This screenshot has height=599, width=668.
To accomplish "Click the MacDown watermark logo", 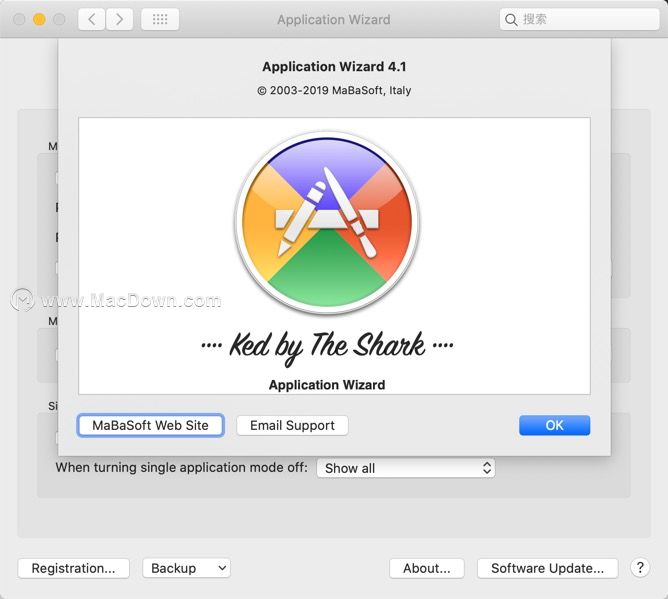I will (22, 300).
